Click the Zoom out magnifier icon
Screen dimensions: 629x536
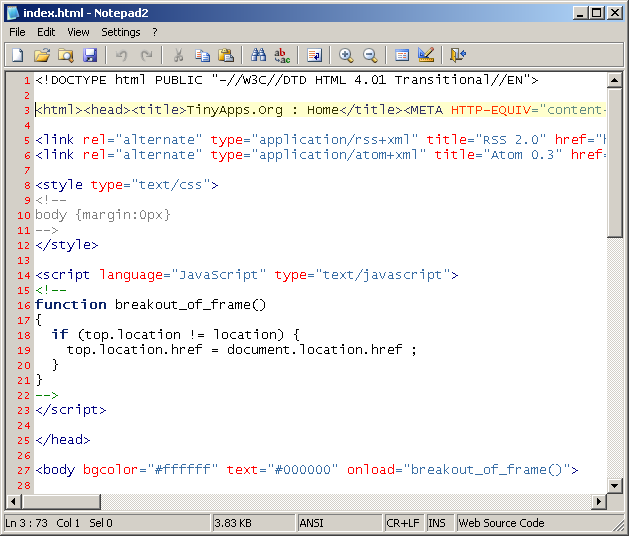coord(370,55)
